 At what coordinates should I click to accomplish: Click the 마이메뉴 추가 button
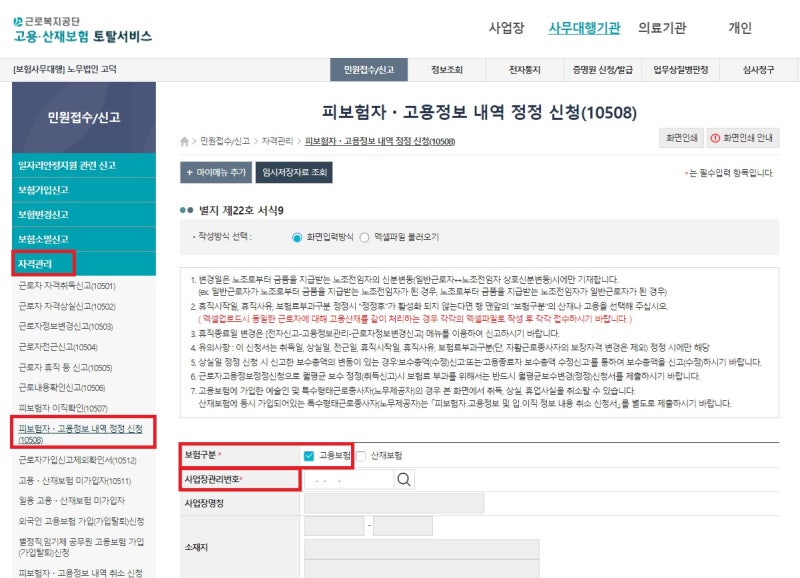pos(216,172)
